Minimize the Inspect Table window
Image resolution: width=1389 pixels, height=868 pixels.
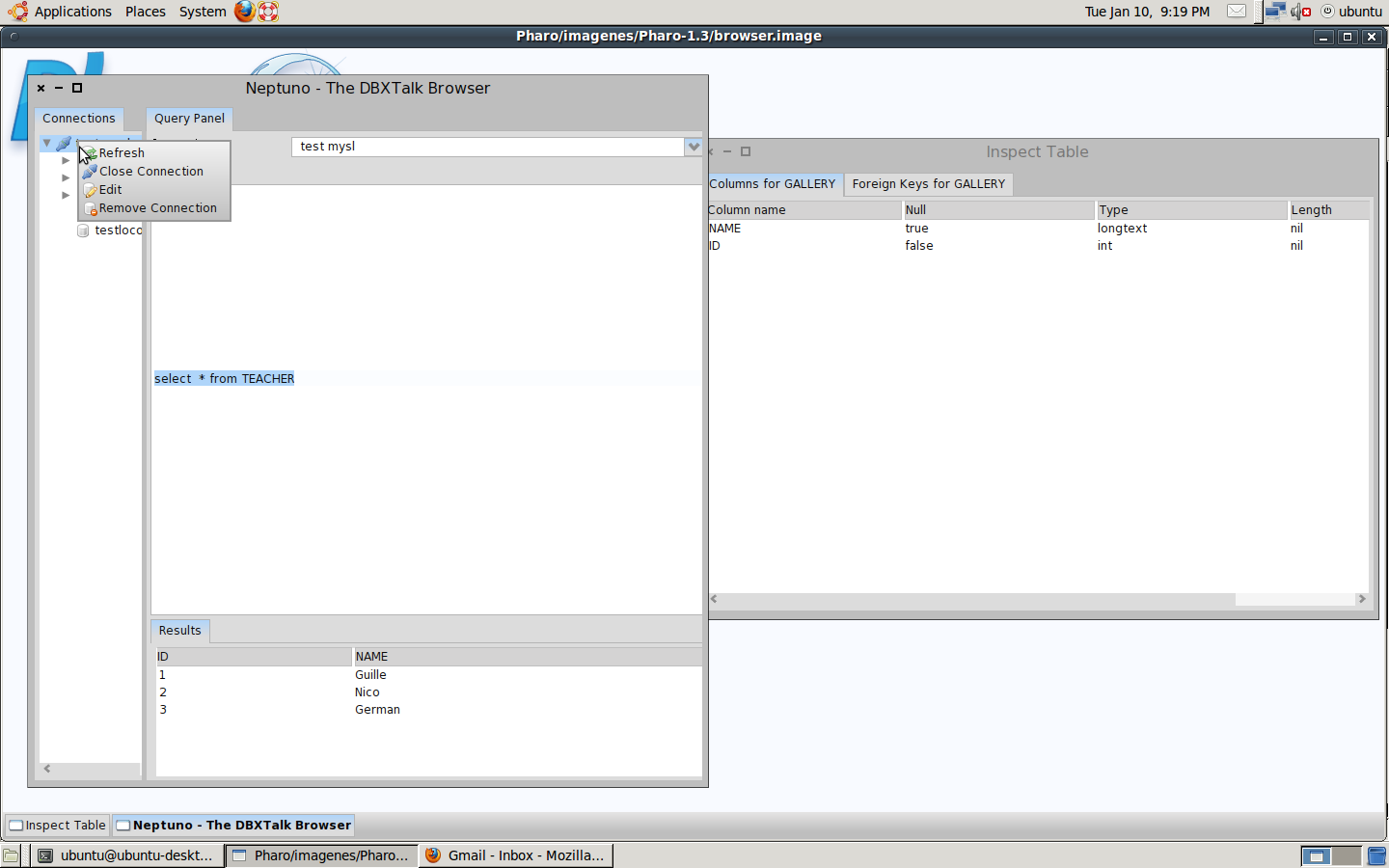click(x=727, y=151)
